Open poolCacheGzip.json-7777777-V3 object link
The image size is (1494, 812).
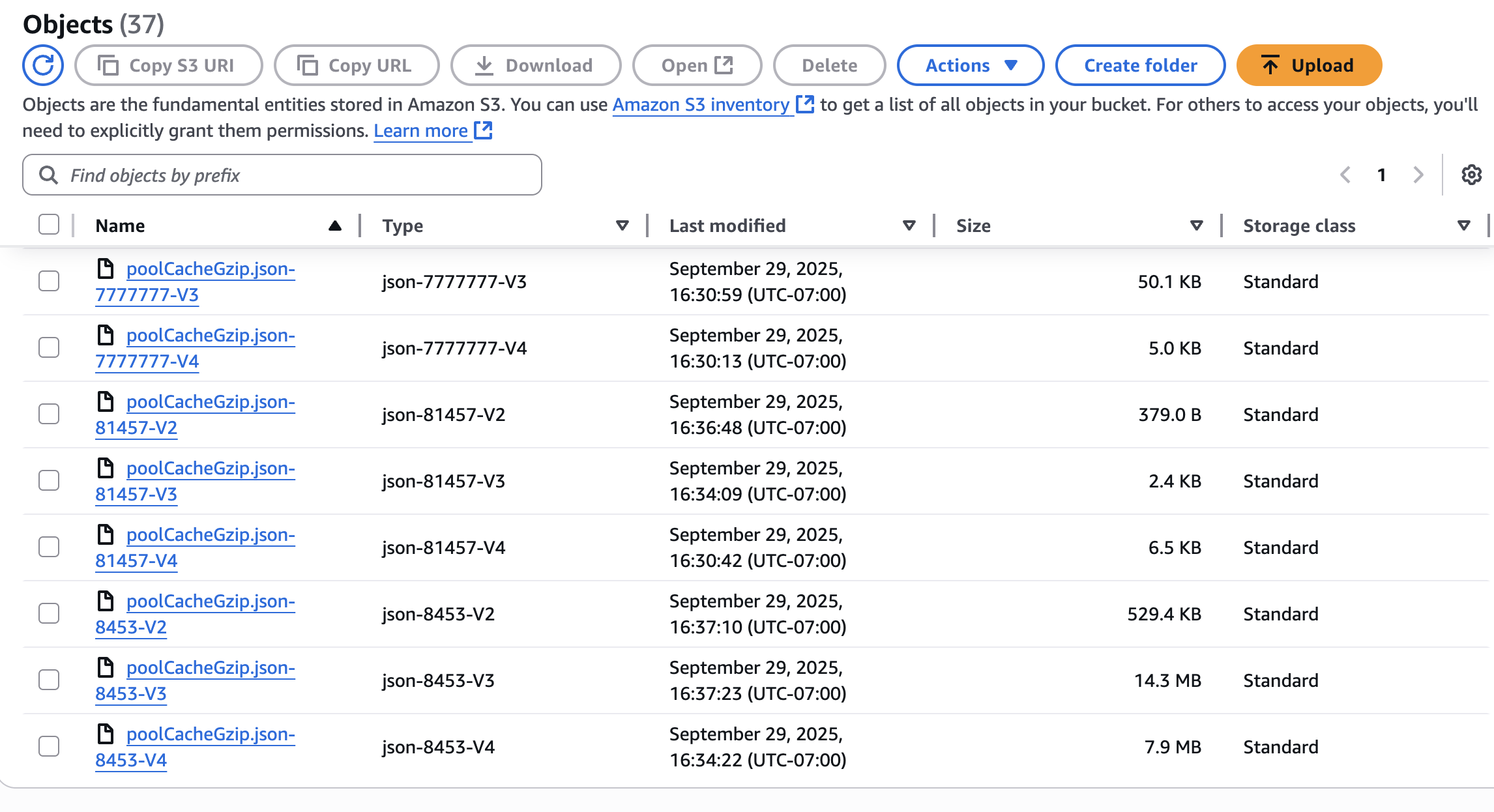[x=210, y=270]
